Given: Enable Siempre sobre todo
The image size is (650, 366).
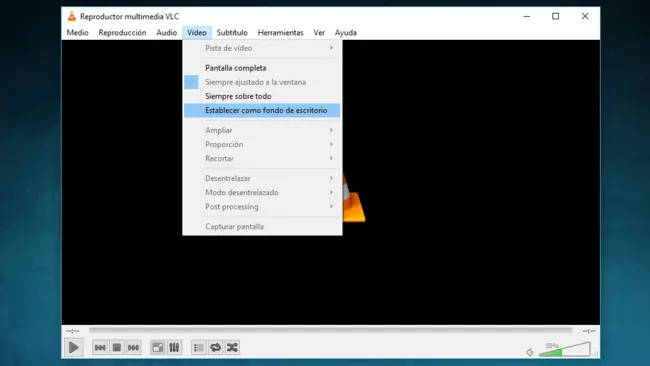Looking at the screenshot, I should click(262, 96).
